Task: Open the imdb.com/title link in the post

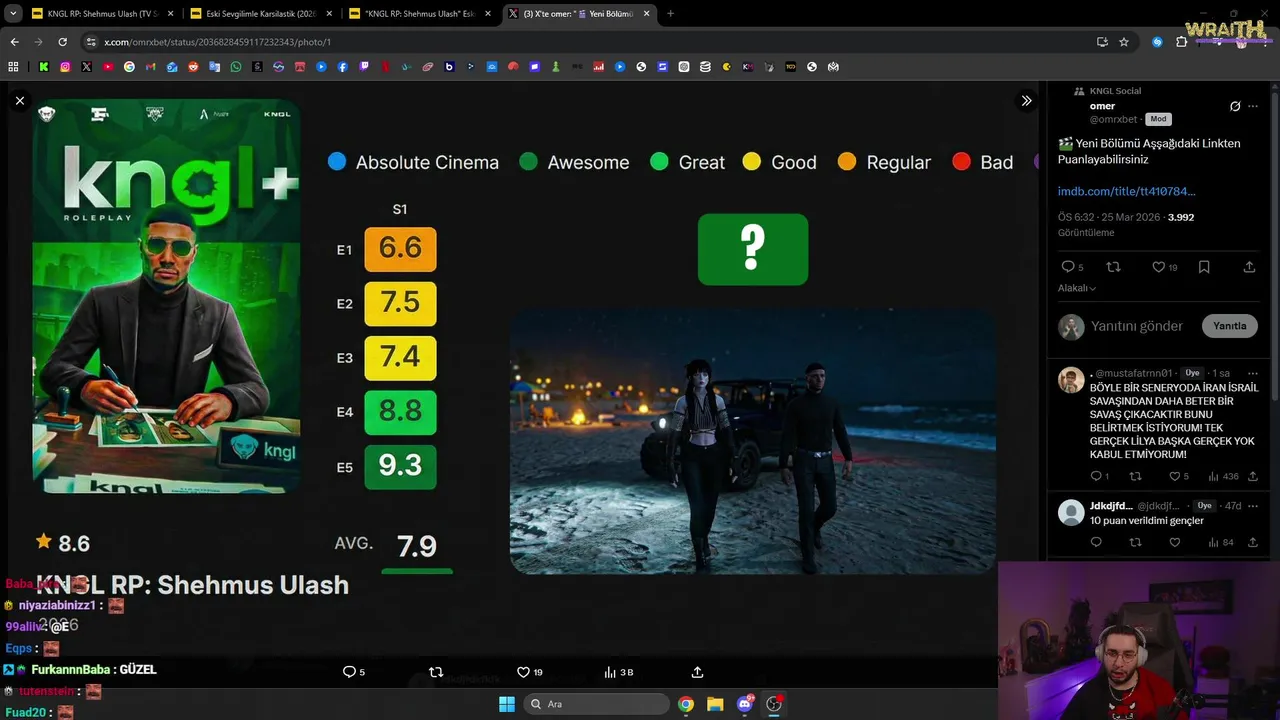Action: tap(1126, 191)
